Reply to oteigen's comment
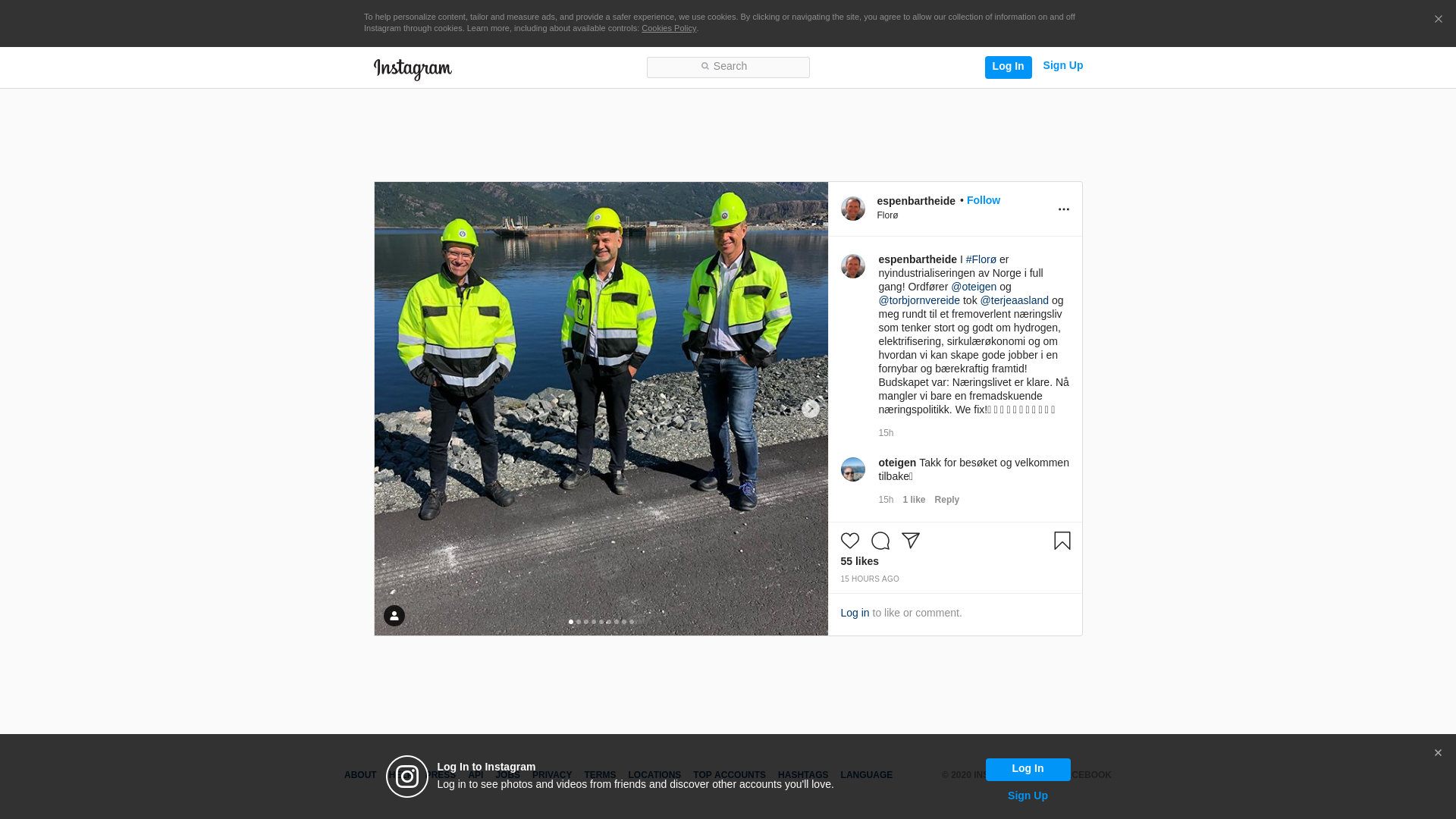The width and height of the screenshot is (1456, 819). pos(946,500)
